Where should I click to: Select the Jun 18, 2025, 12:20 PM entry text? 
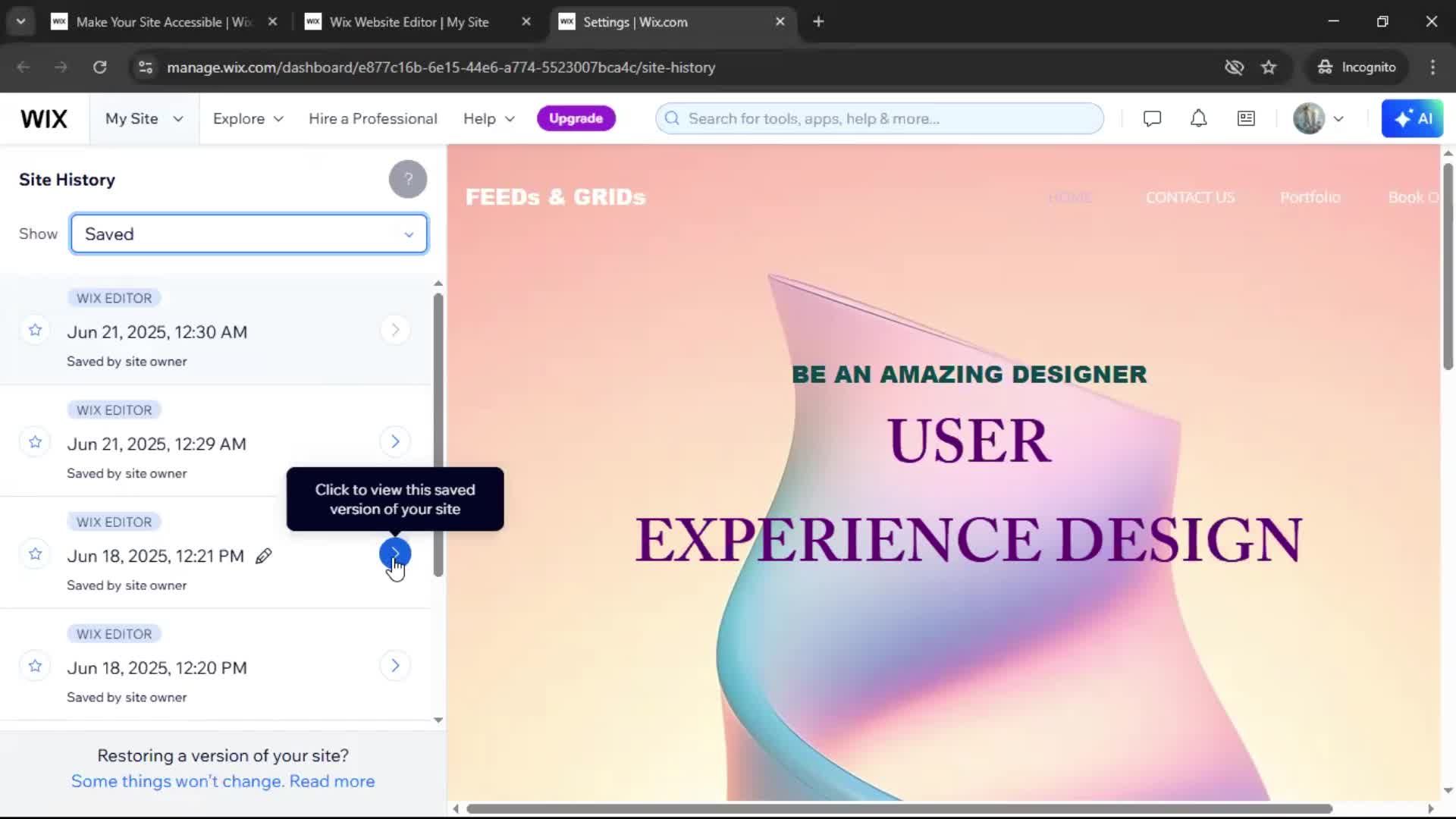157,668
